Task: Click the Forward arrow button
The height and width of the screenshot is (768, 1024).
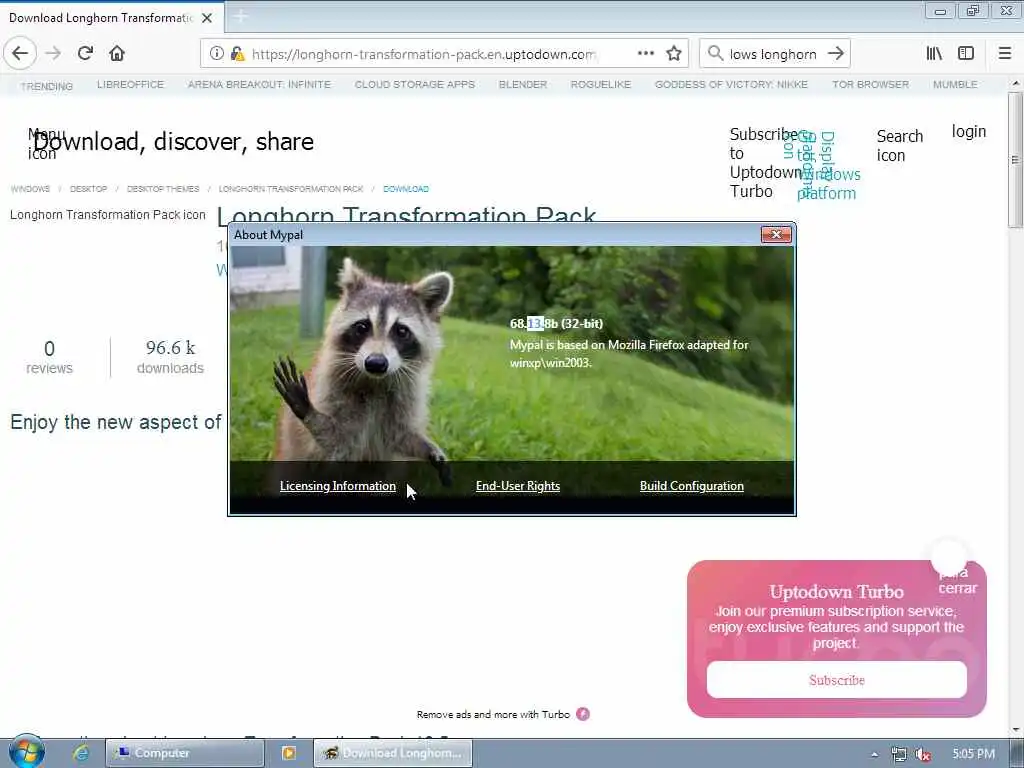Action: (53, 54)
